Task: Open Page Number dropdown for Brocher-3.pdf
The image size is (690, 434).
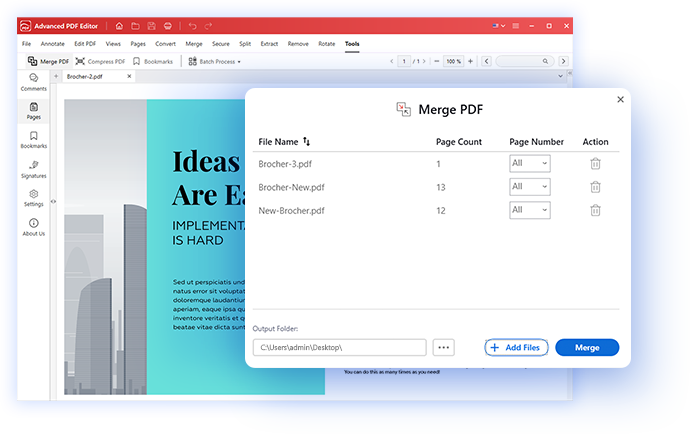Action: (x=529, y=163)
